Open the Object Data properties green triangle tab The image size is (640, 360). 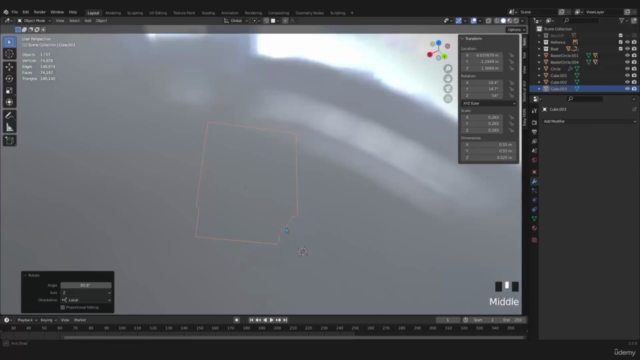point(534,219)
